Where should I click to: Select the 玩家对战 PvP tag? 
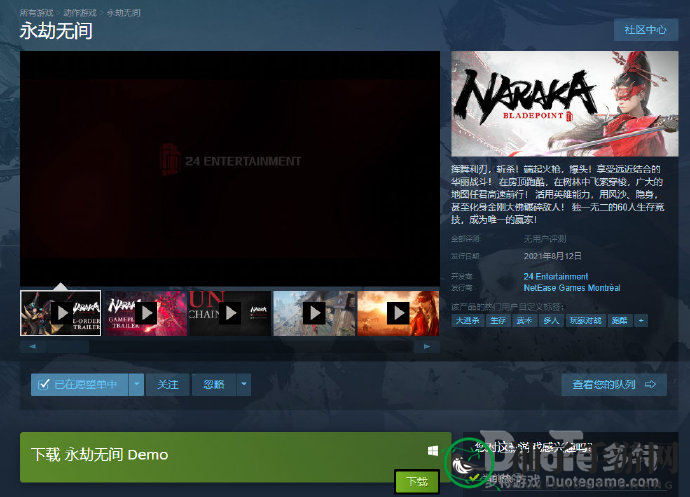pyautogui.click(x=585, y=320)
